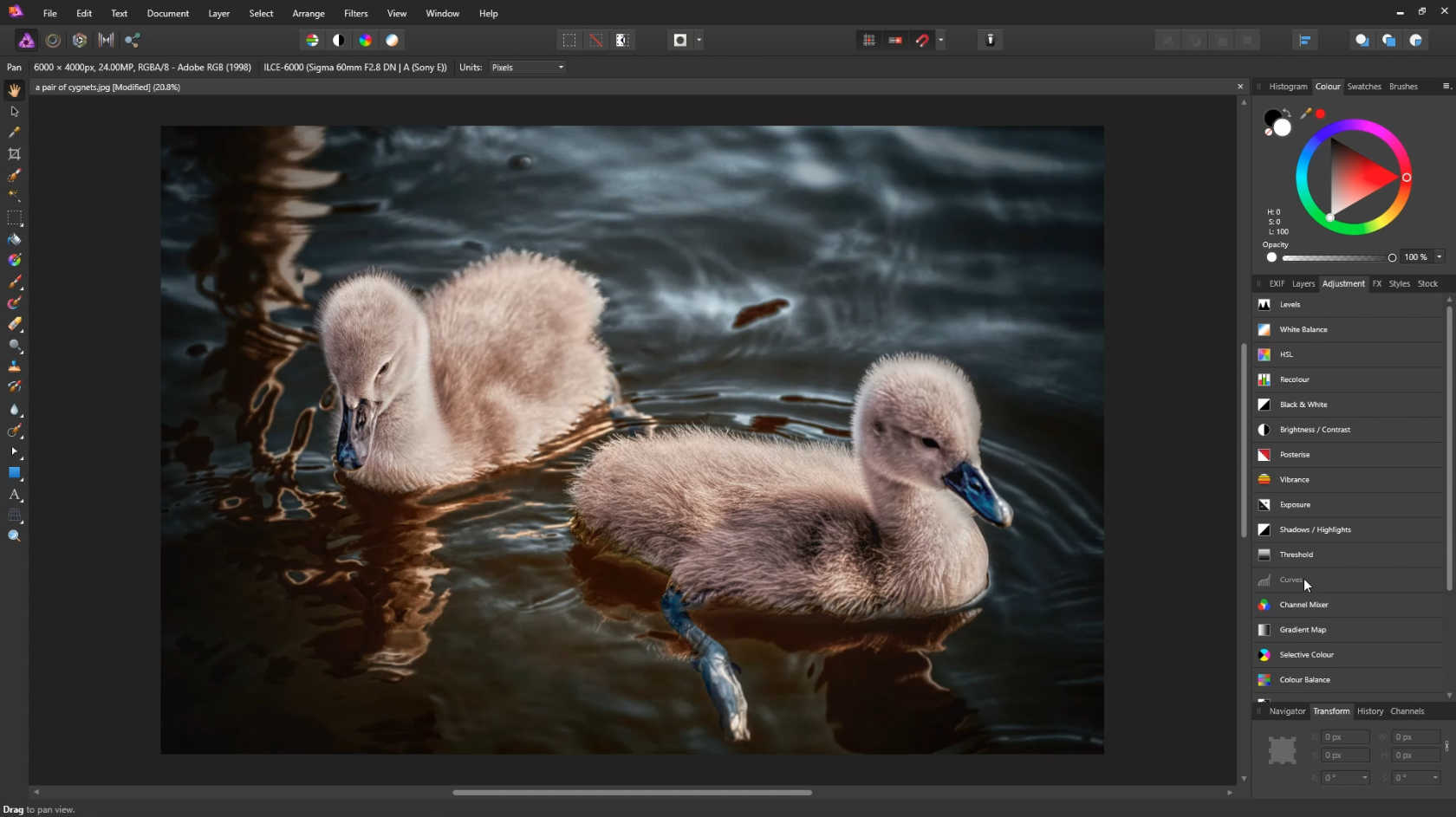Open the Units dropdown showing Pixels
This screenshot has width=1456, height=817.
528,68
